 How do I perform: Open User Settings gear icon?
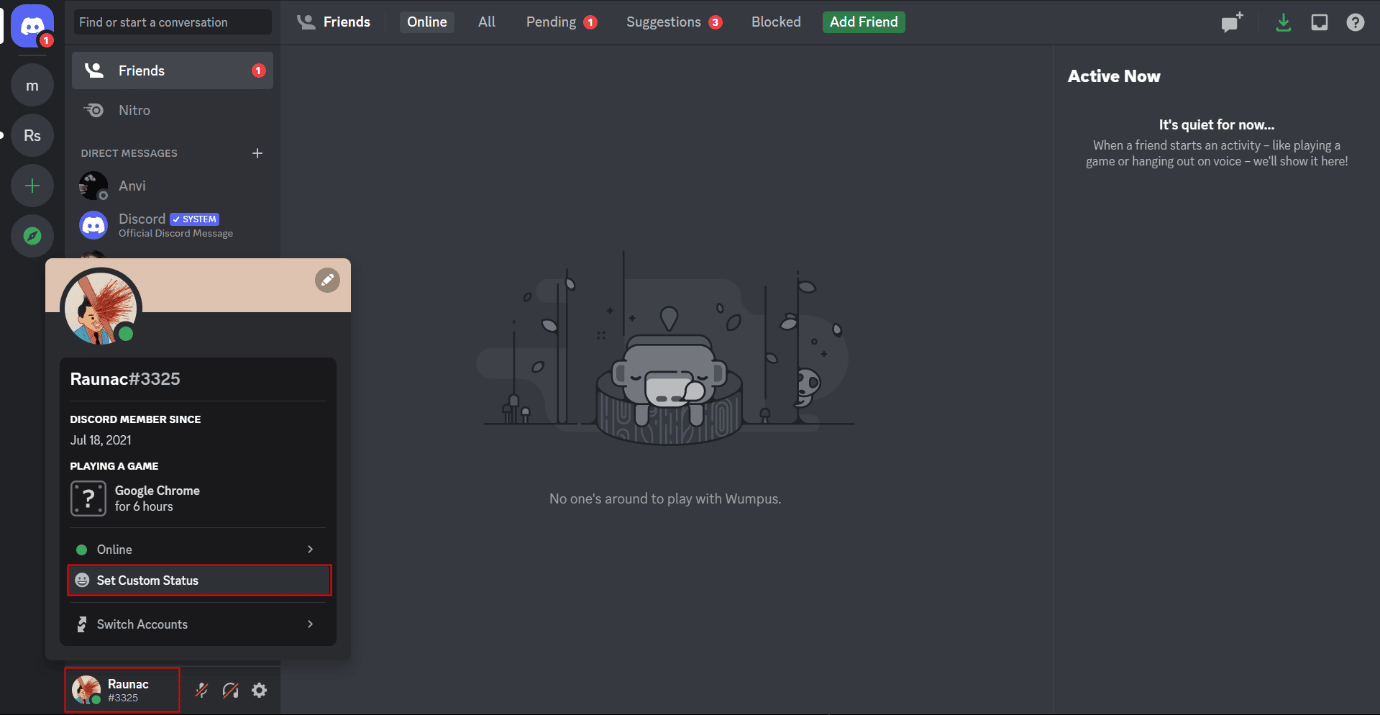click(259, 690)
